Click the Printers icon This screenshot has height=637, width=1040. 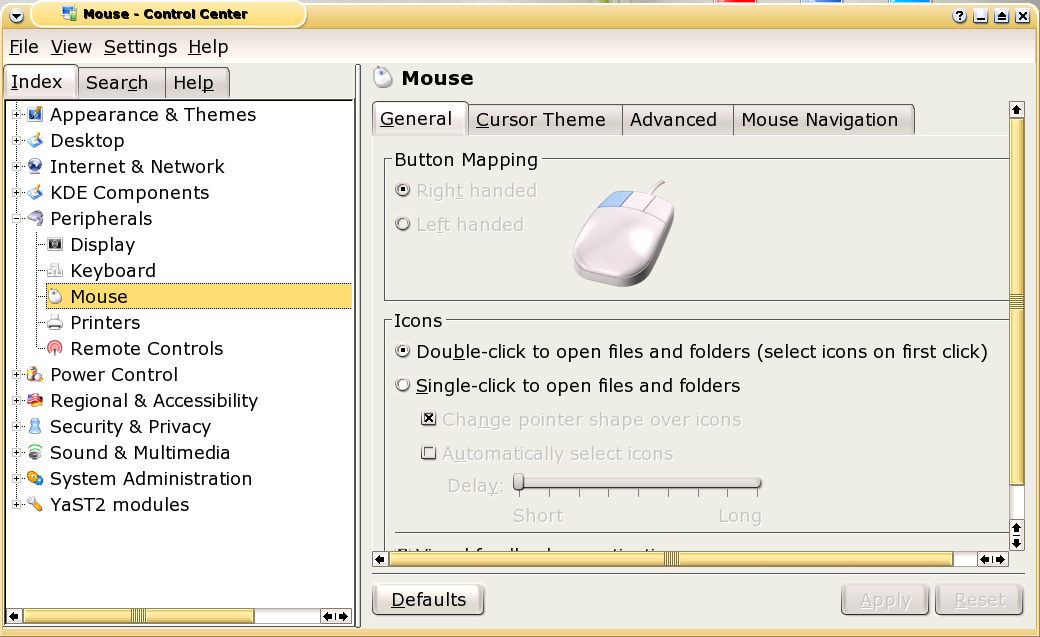[x=55, y=322]
